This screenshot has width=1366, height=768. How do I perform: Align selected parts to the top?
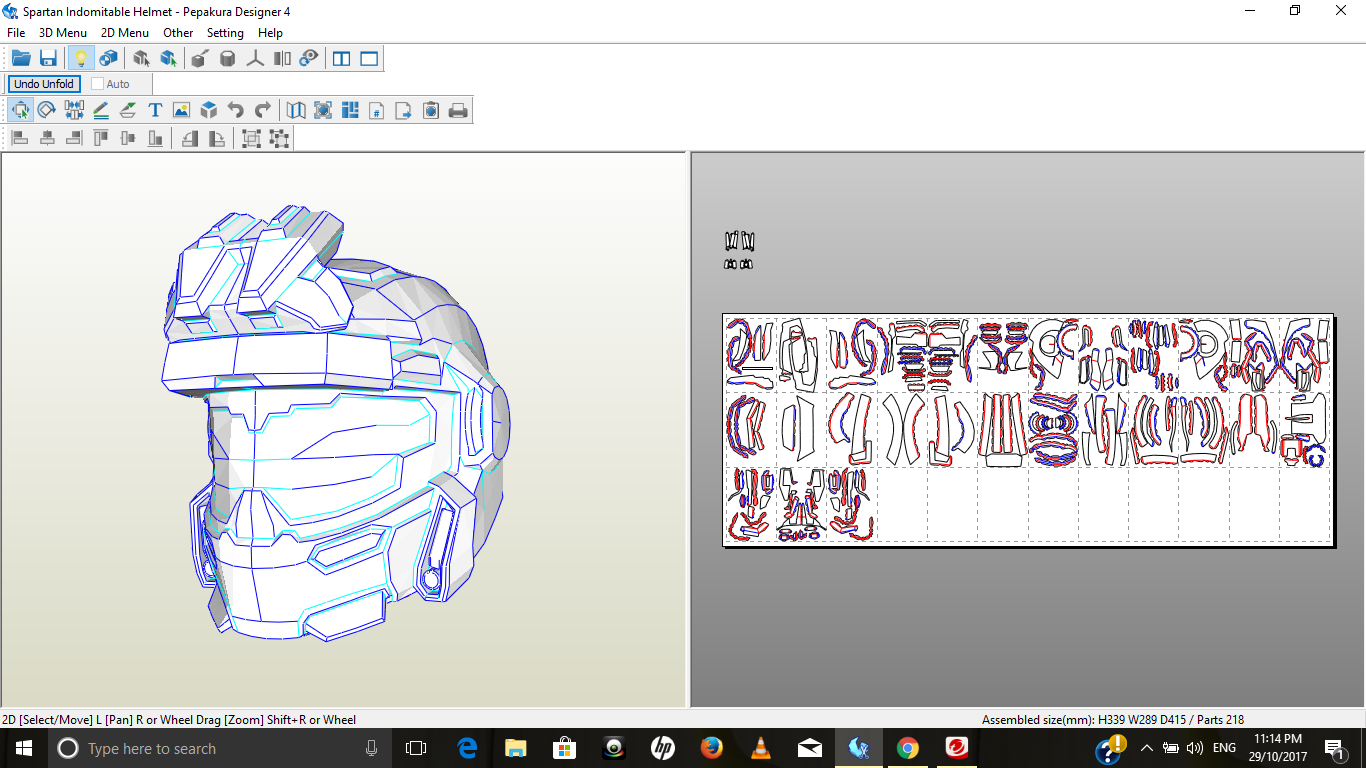[101, 138]
